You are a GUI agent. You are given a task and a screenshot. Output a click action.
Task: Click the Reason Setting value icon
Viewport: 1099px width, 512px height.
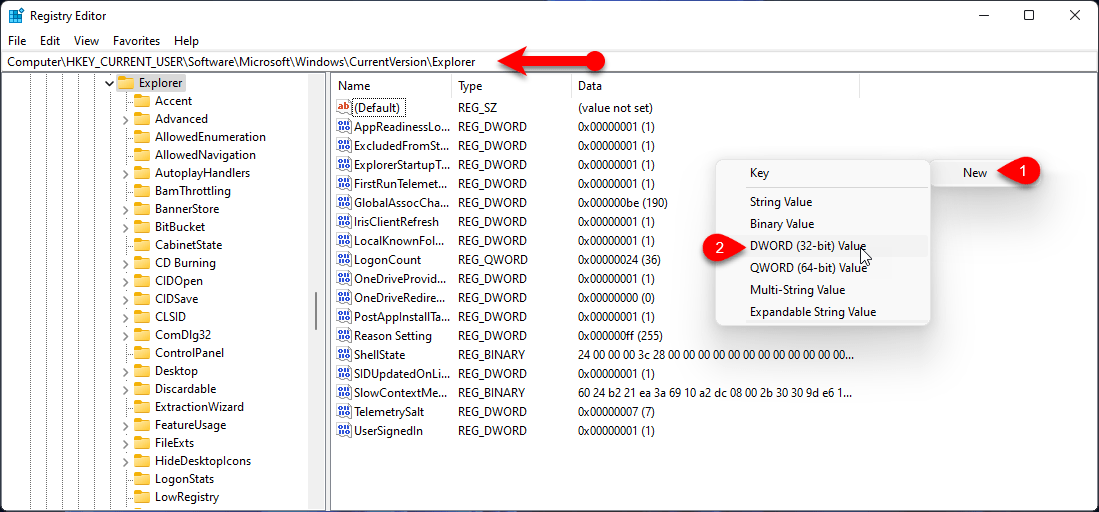pyautogui.click(x=343, y=335)
